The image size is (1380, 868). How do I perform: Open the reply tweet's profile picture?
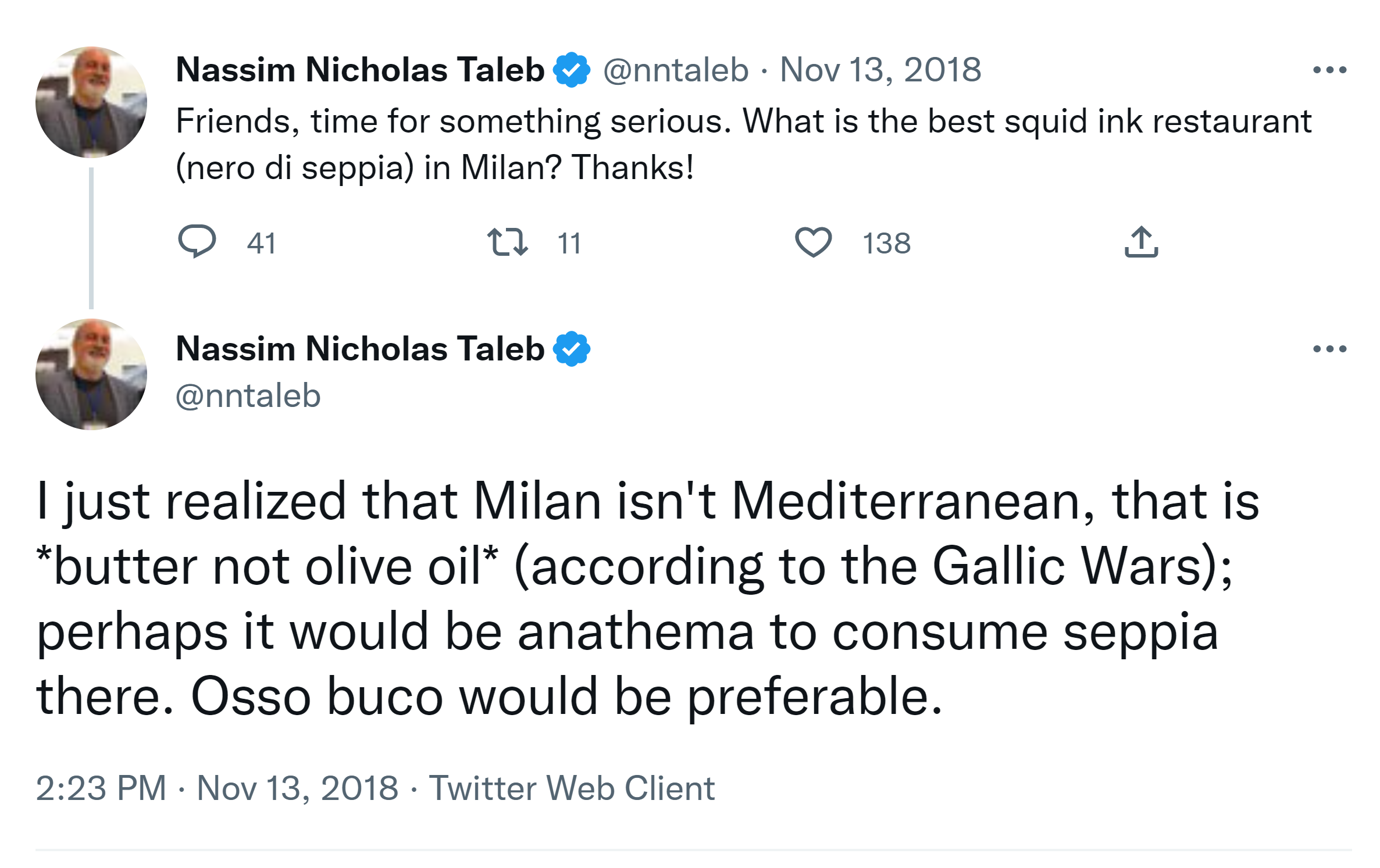pos(91,374)
